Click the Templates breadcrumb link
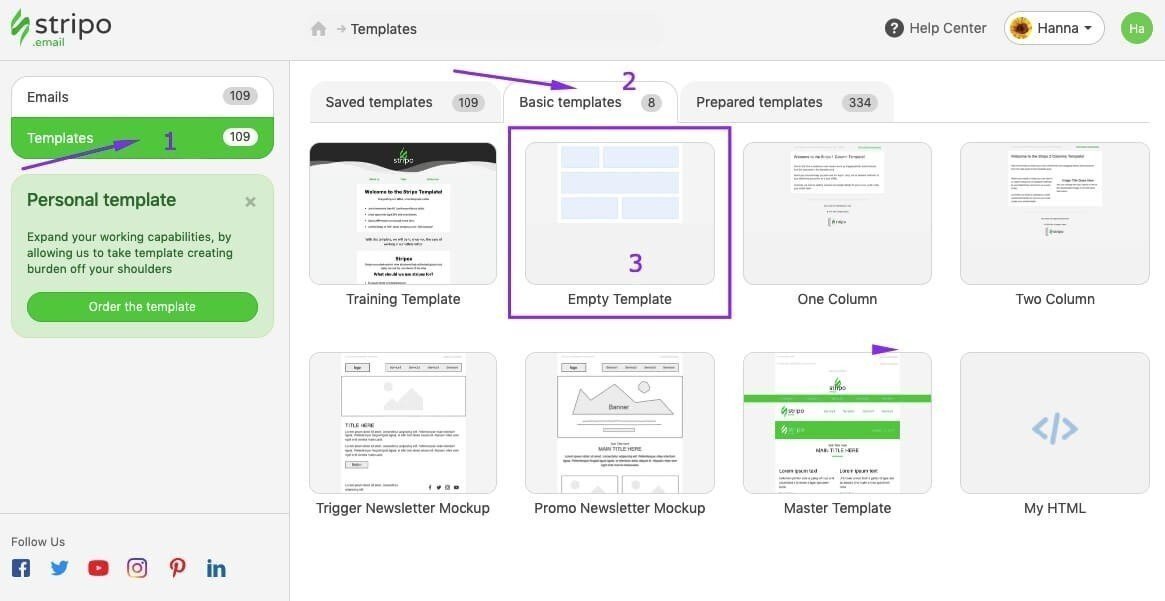The image size is (1165, 601). point(384,29)
